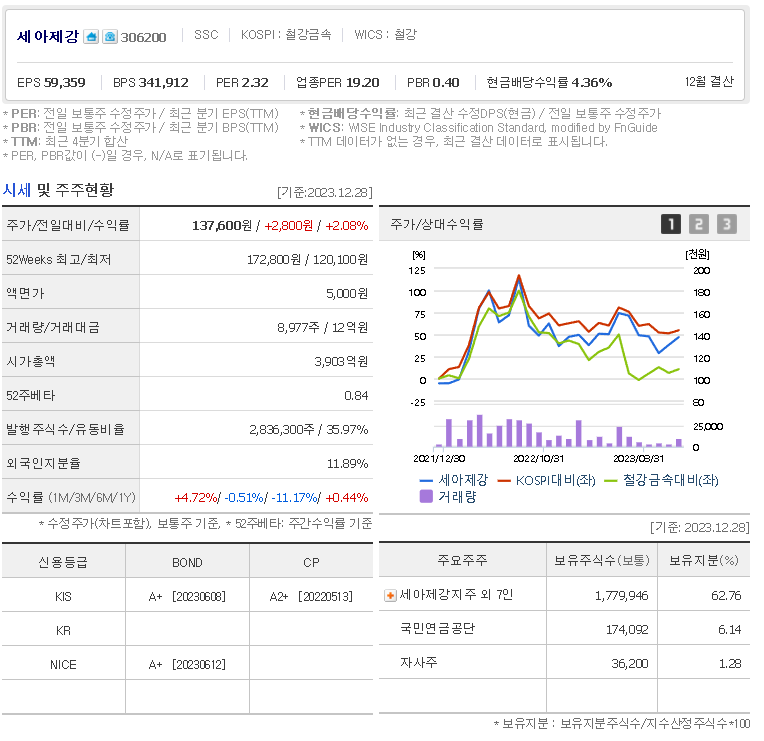This screenshot has height=741, width=764.
Task: Click 62.76 ownership percentage
Action: 726,596
